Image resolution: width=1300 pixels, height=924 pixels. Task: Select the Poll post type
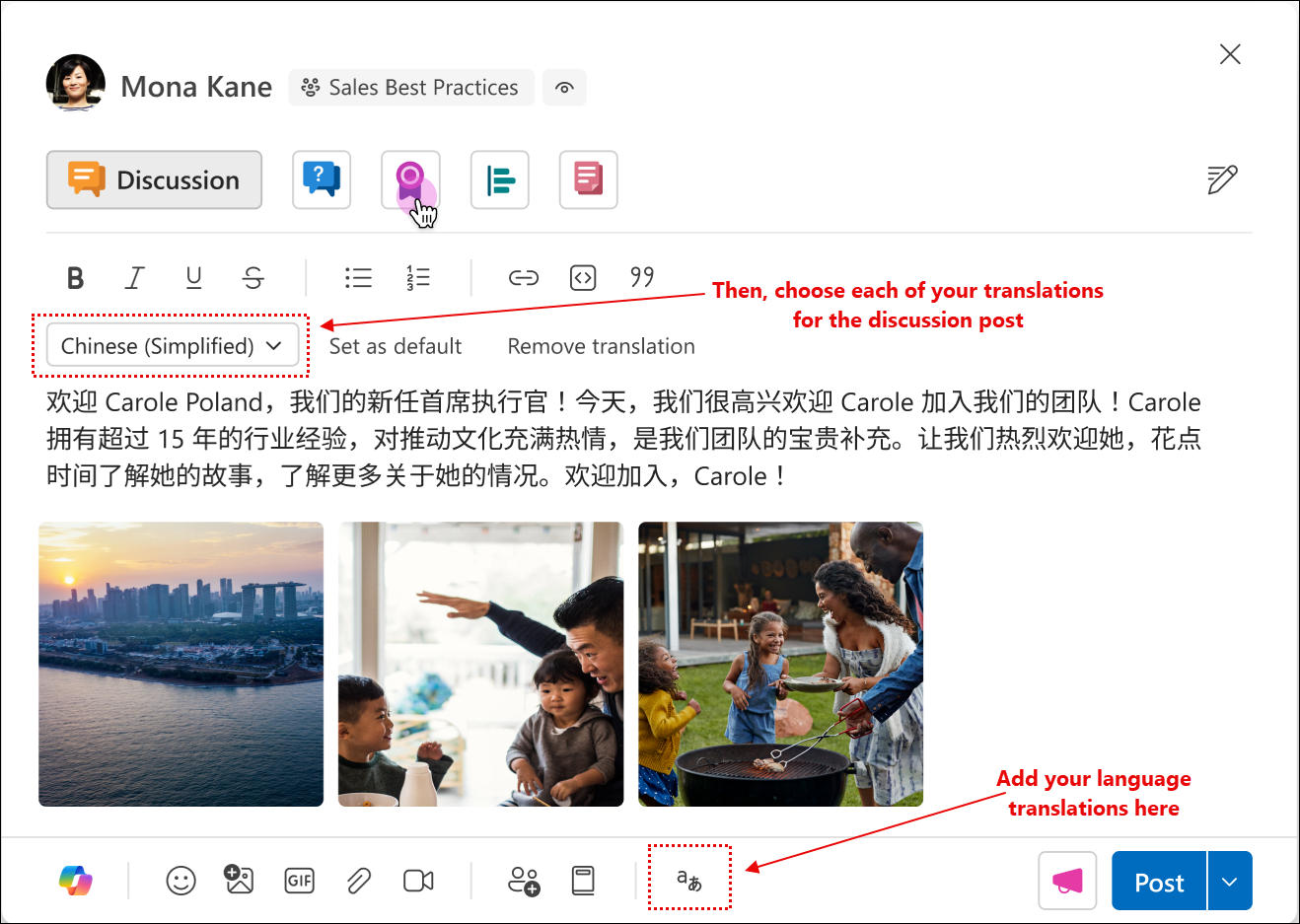click(499, 179)
